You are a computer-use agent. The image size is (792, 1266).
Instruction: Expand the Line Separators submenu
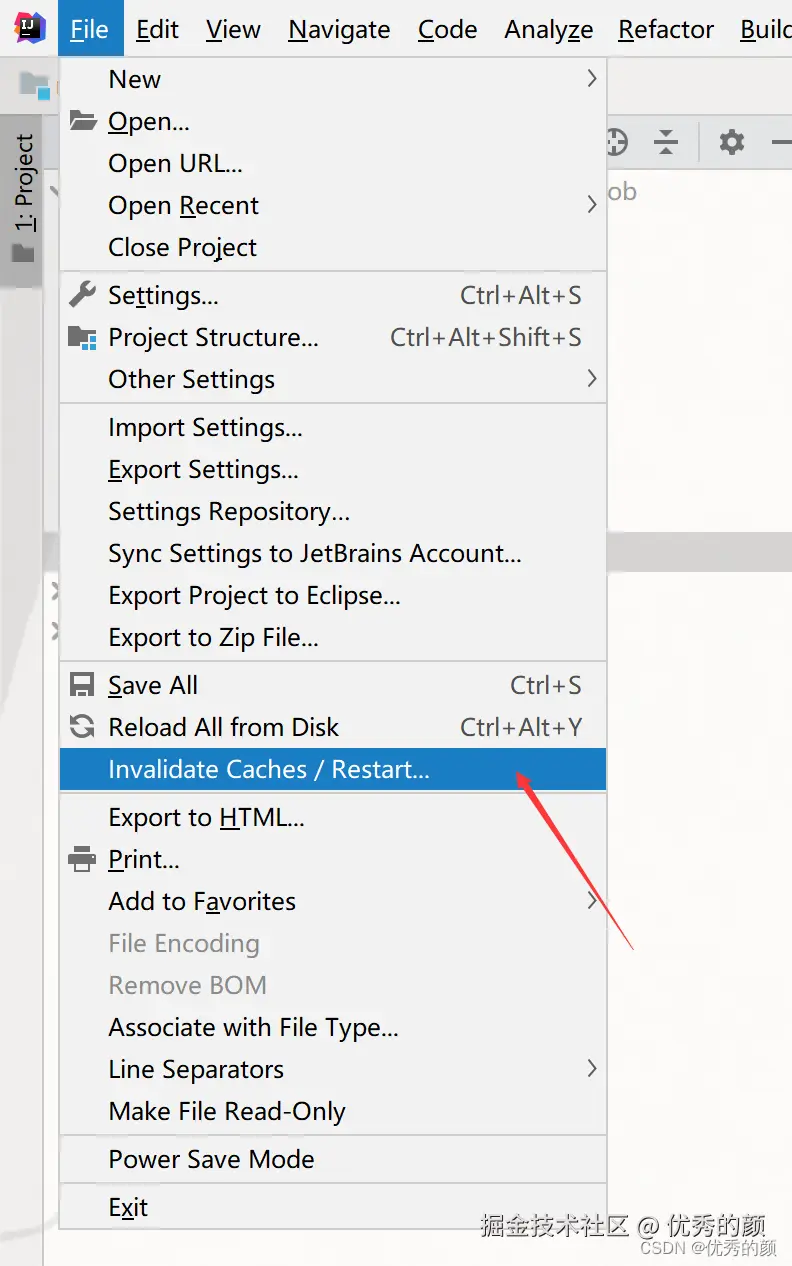pyautogui.click(x=333, y=1069)
